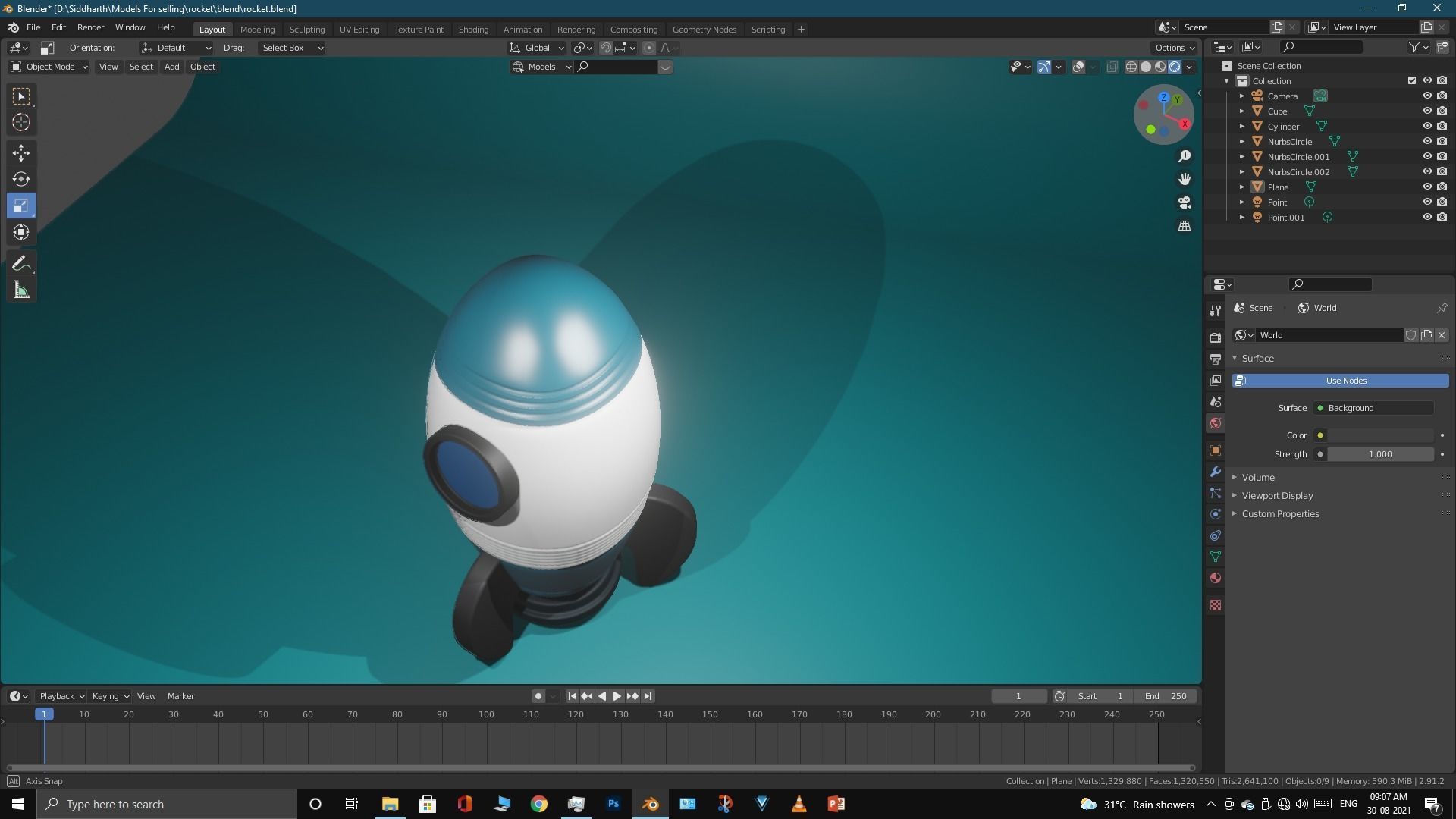Switch to perspective/orthographic grid icon
Viewport: 1456px width, 819px height.
[1185, 226]
